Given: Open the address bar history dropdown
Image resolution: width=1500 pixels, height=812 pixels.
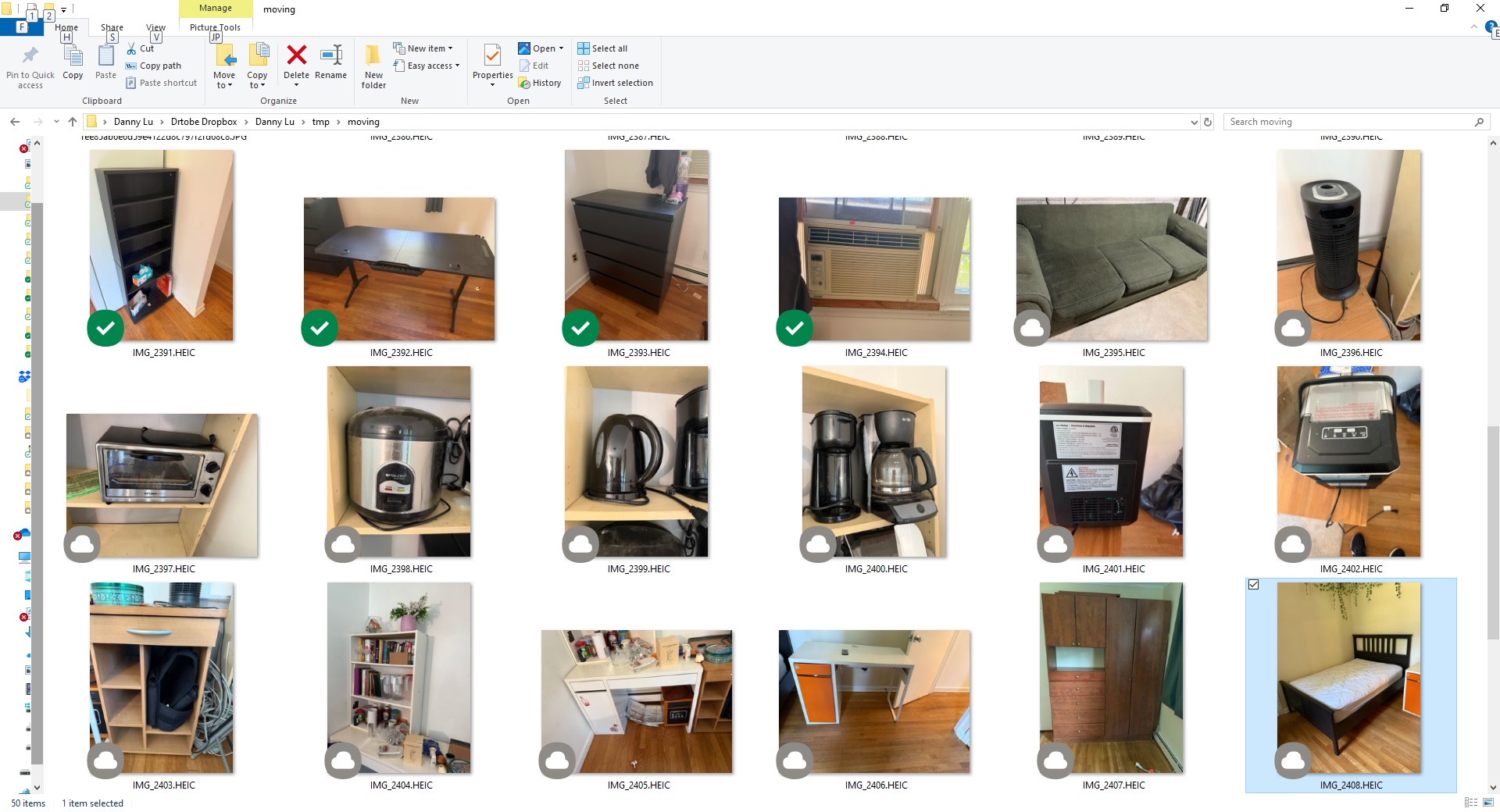Looking at the screenshot, I should point(1194,122).
